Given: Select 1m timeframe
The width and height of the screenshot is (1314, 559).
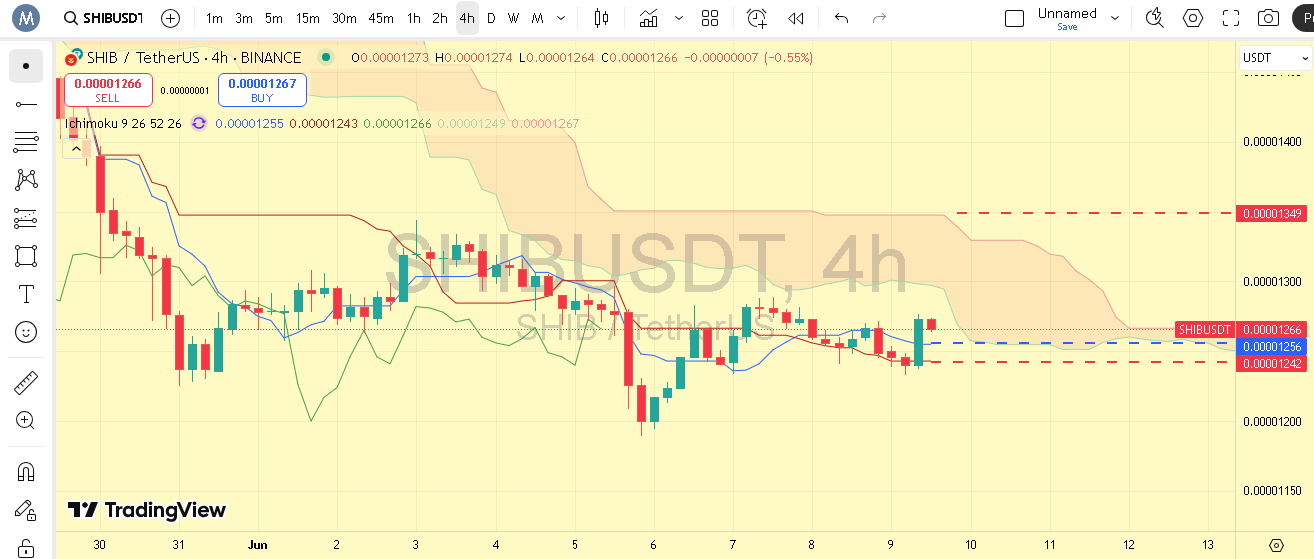Looking at the screenshot, I should pos(214,18).
